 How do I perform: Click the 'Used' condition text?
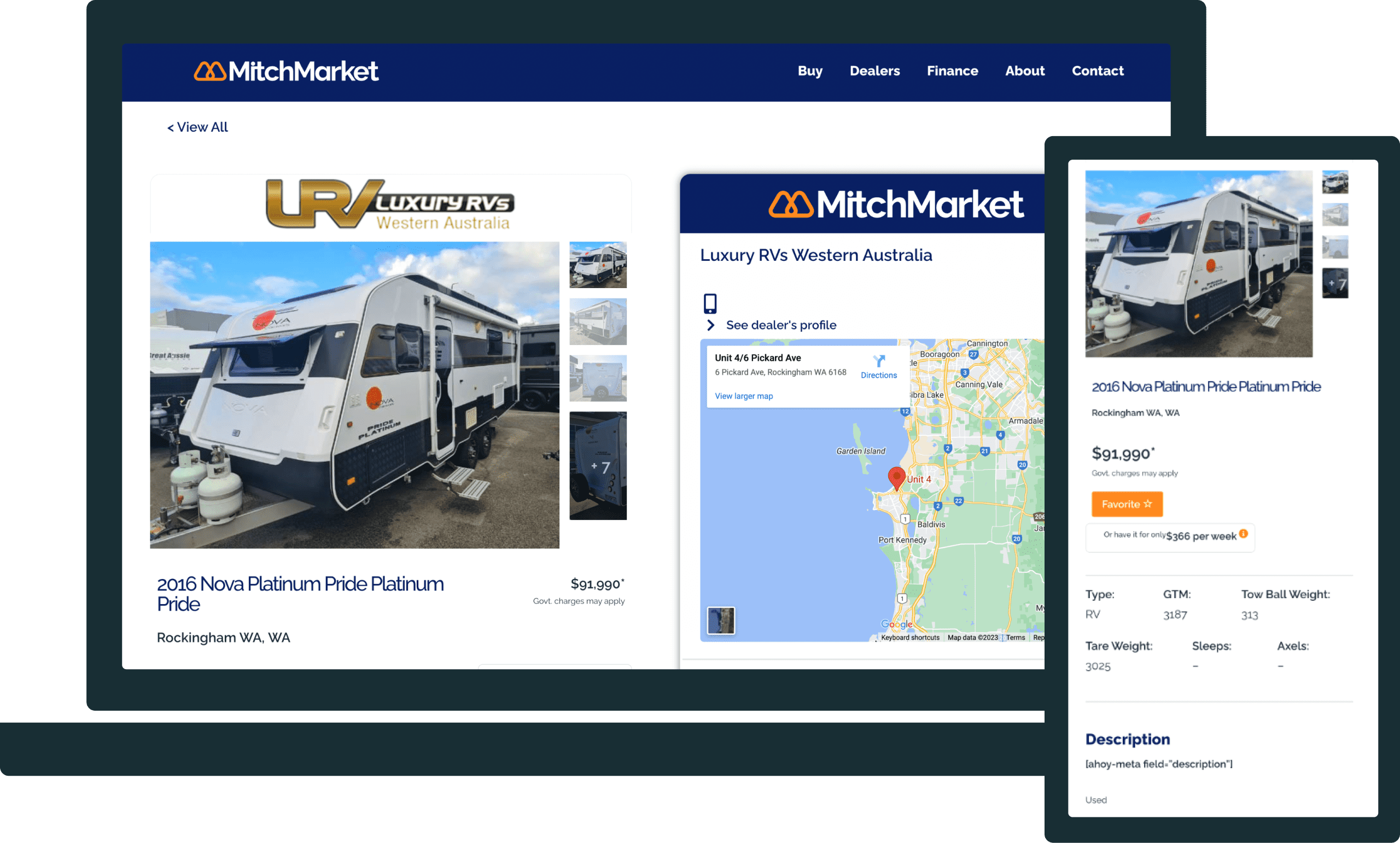pos(1095,800)
